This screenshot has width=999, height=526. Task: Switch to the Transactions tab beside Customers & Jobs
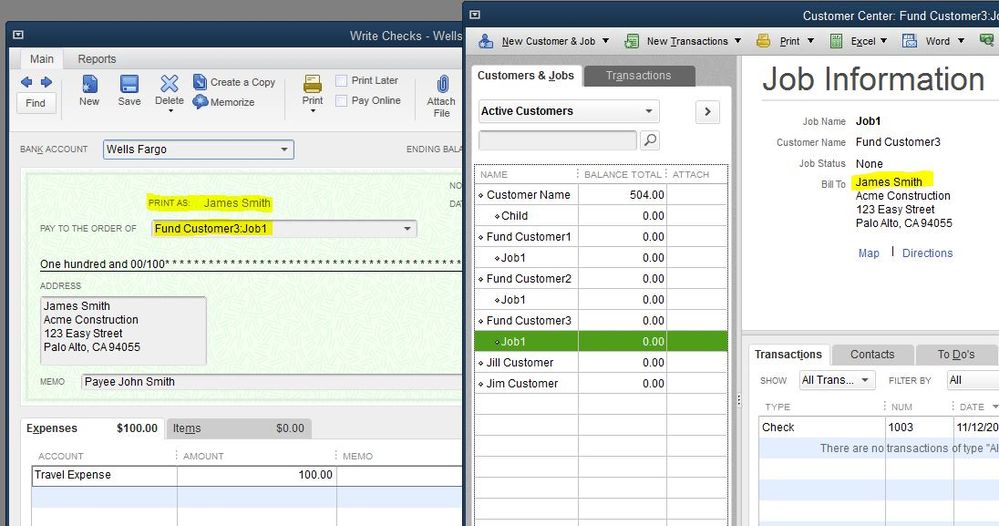coord(638,76)
